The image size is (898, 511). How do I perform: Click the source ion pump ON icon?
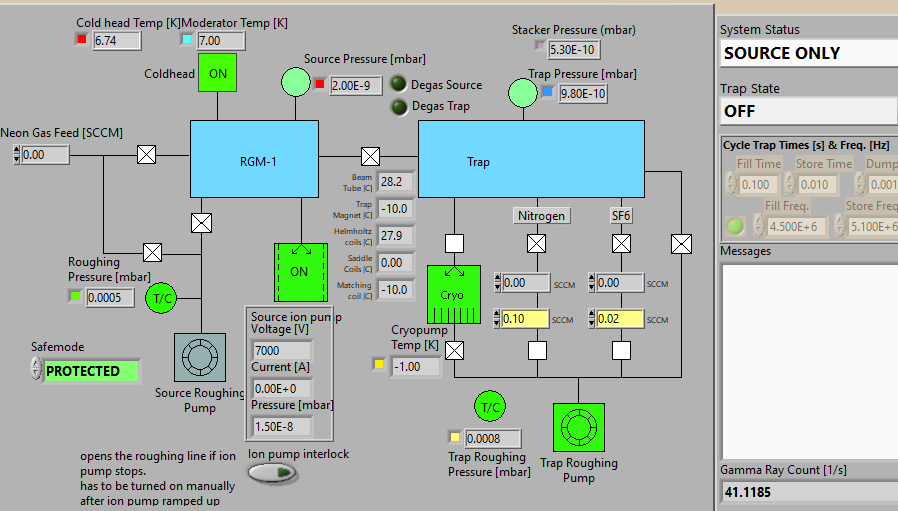click(301, 272)
